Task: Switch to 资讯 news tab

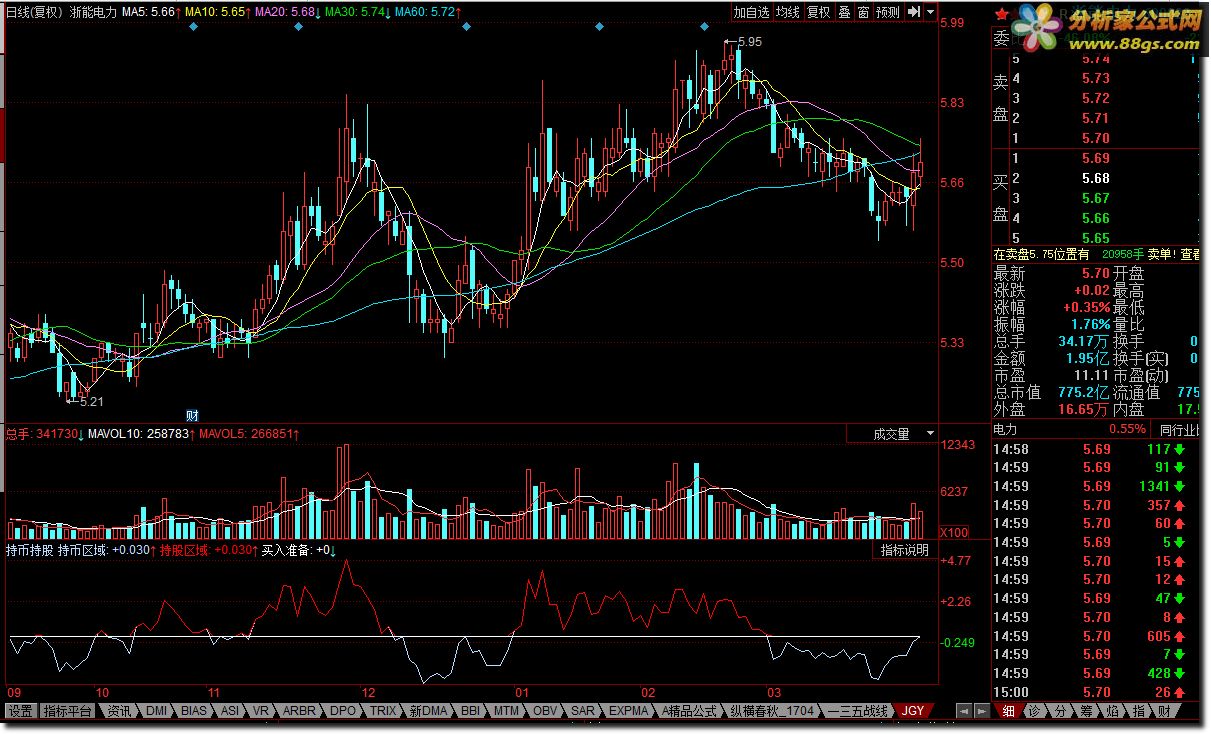Action: [x=119, y=711]
